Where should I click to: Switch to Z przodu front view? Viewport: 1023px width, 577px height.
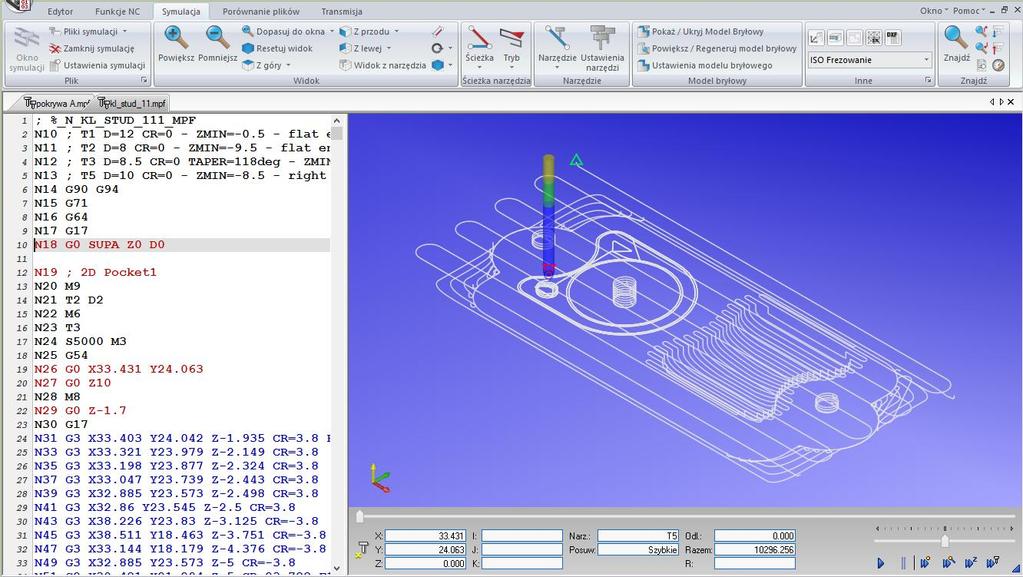[365, 31]
